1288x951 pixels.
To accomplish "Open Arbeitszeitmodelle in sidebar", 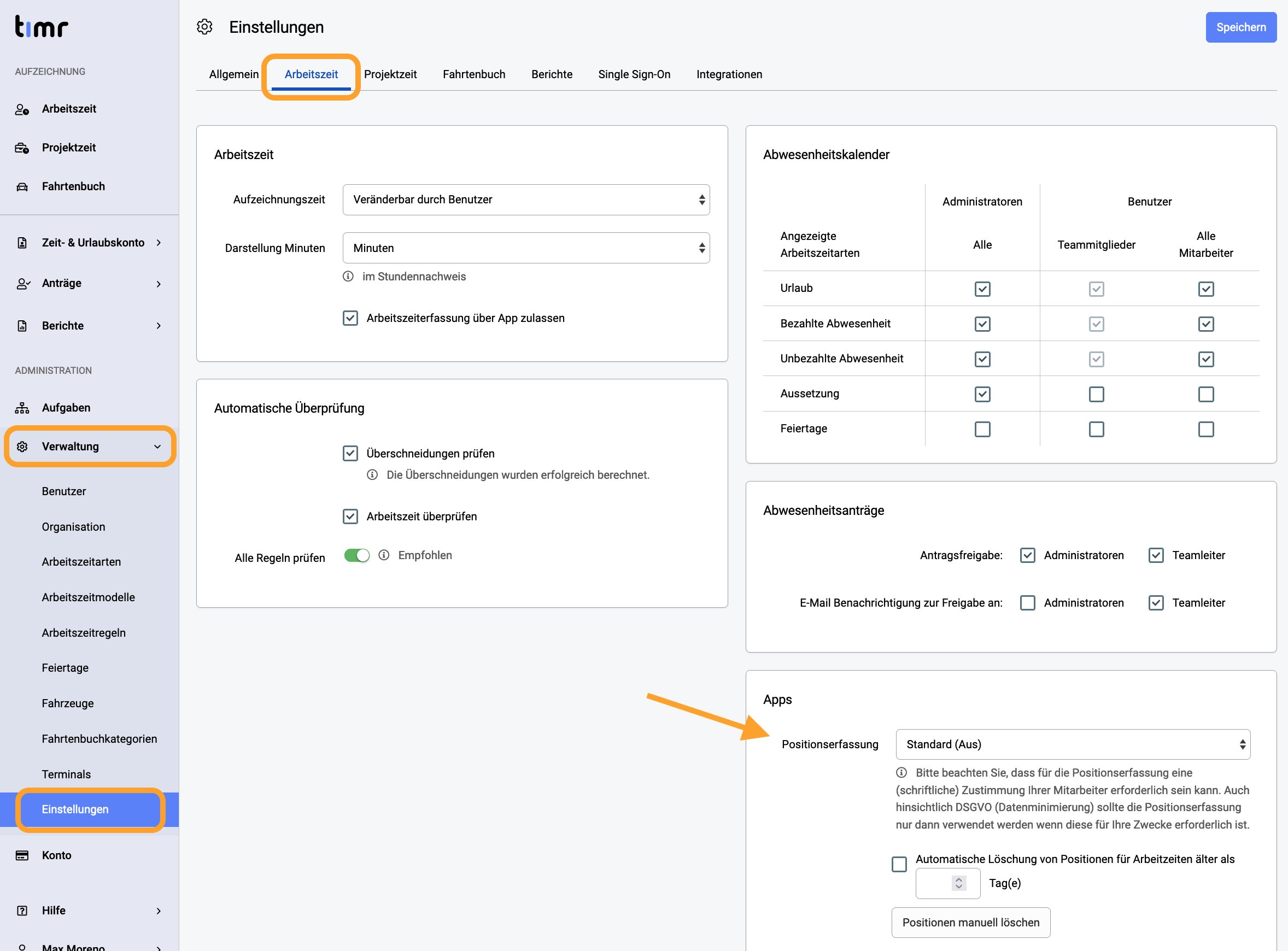I will pos(88,597).
